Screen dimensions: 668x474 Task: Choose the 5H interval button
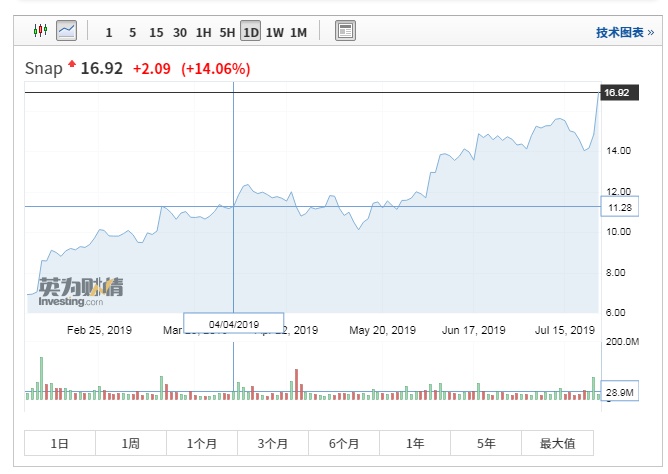click(227, 32)
